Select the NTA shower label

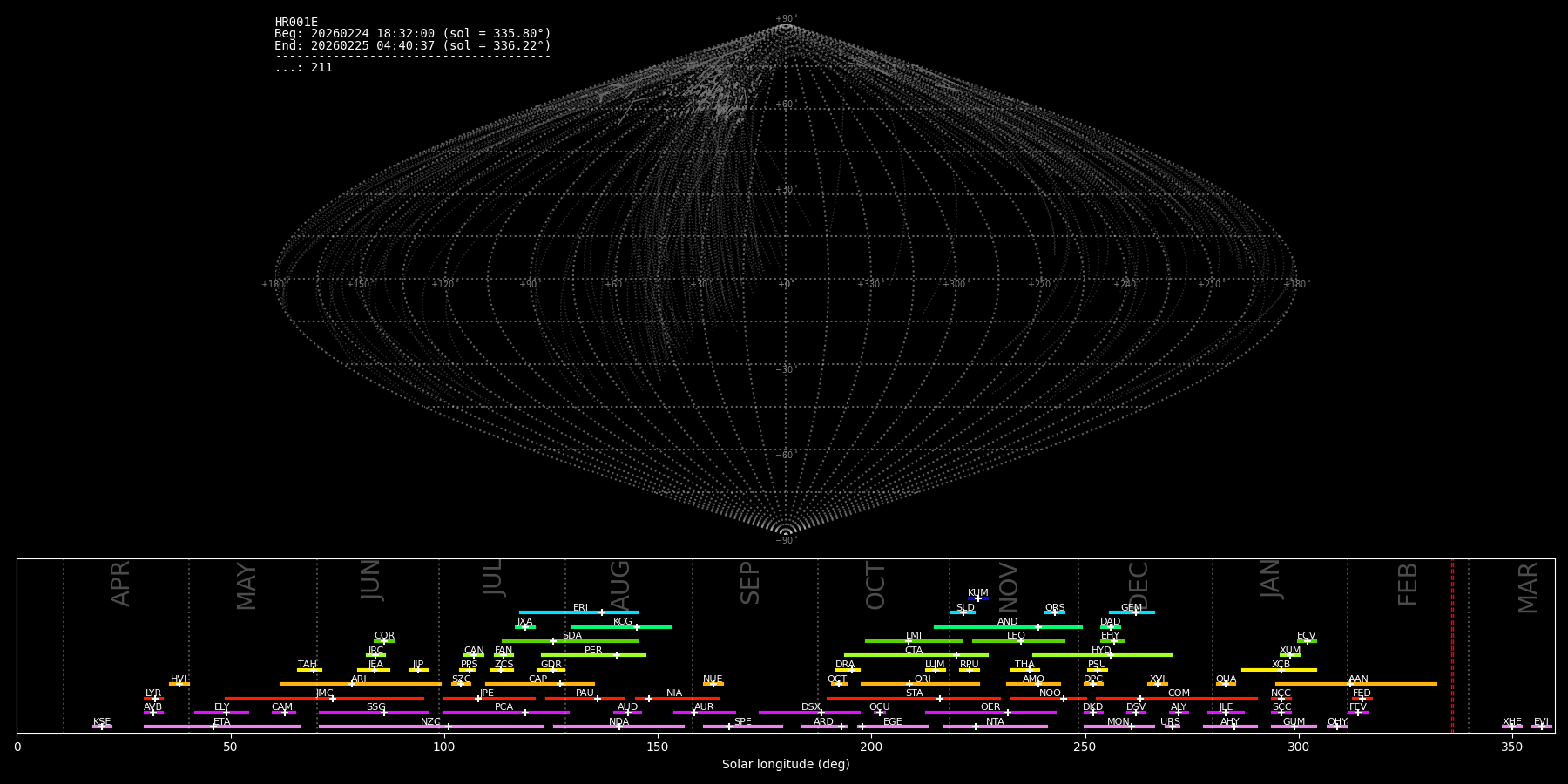click(995, 722)
